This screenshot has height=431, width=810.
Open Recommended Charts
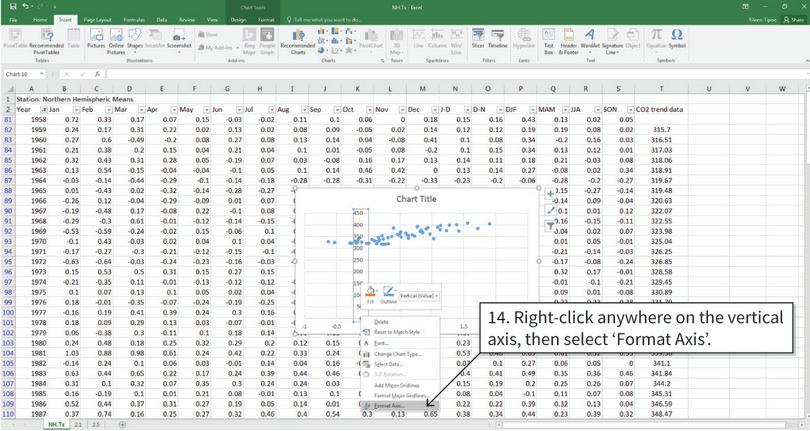(298, 41)
